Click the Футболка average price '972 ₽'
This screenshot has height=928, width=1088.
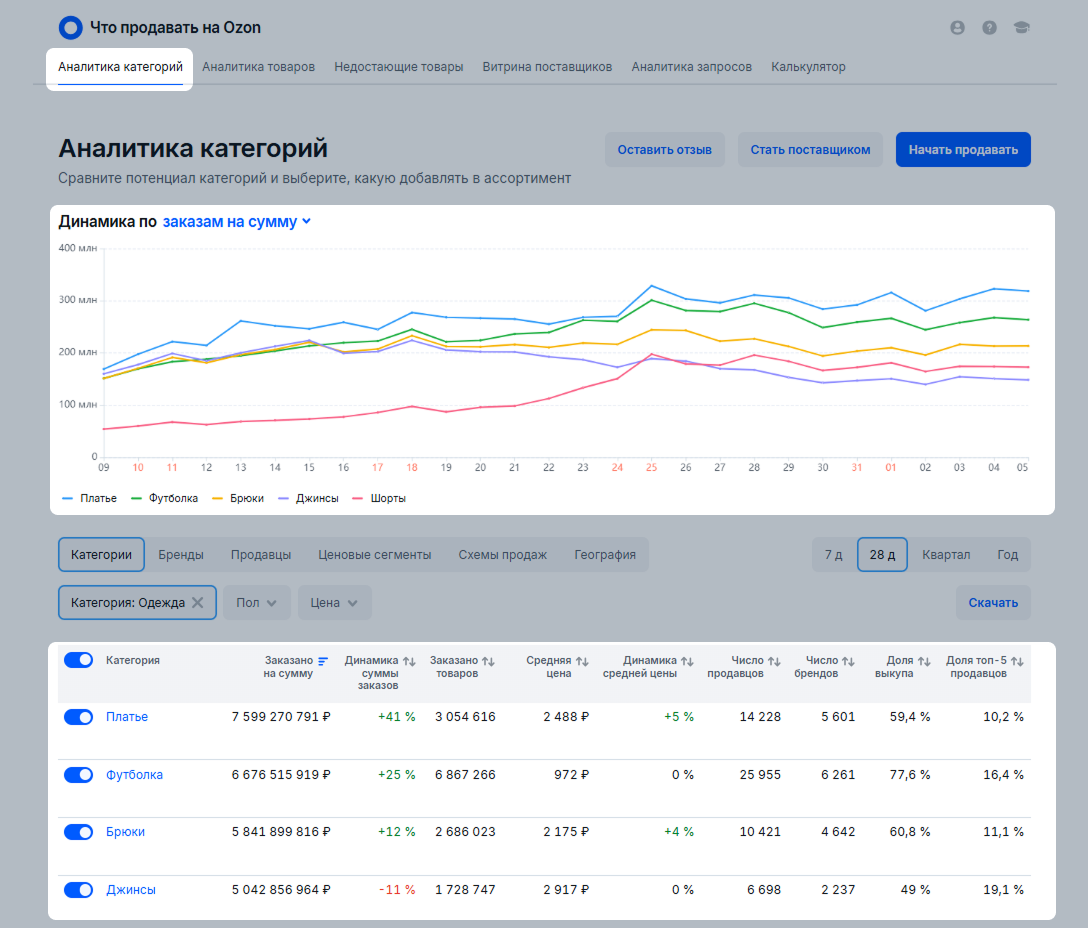(x=571, y=775)
